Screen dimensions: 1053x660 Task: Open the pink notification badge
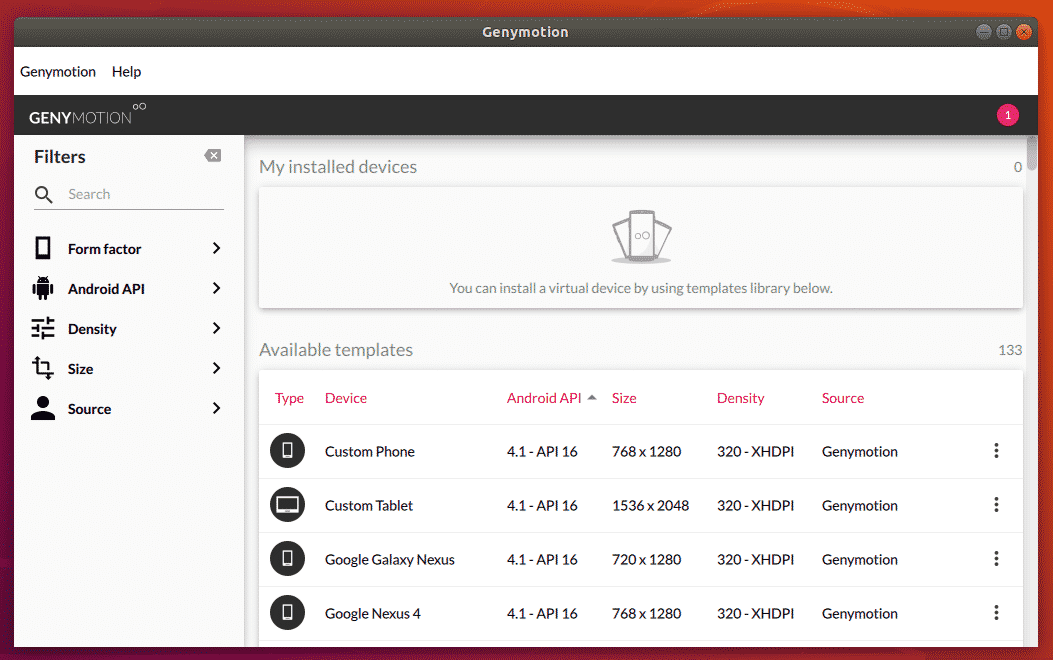click(x=1007, y=115)
